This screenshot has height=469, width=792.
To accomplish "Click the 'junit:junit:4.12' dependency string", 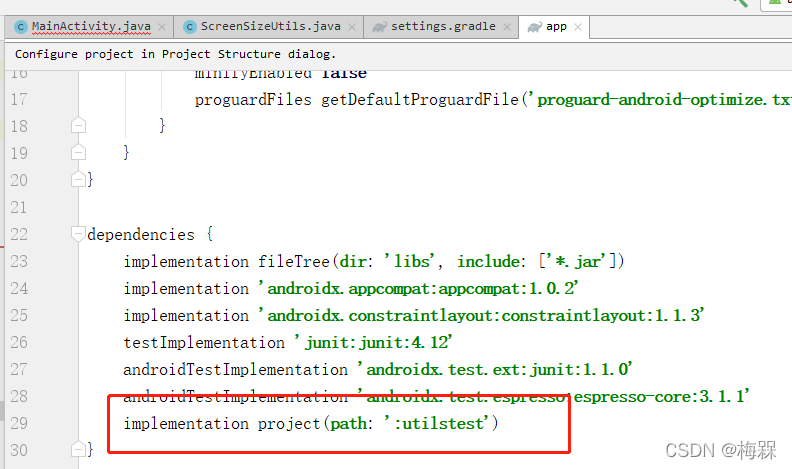I will (x=373, y=342).
